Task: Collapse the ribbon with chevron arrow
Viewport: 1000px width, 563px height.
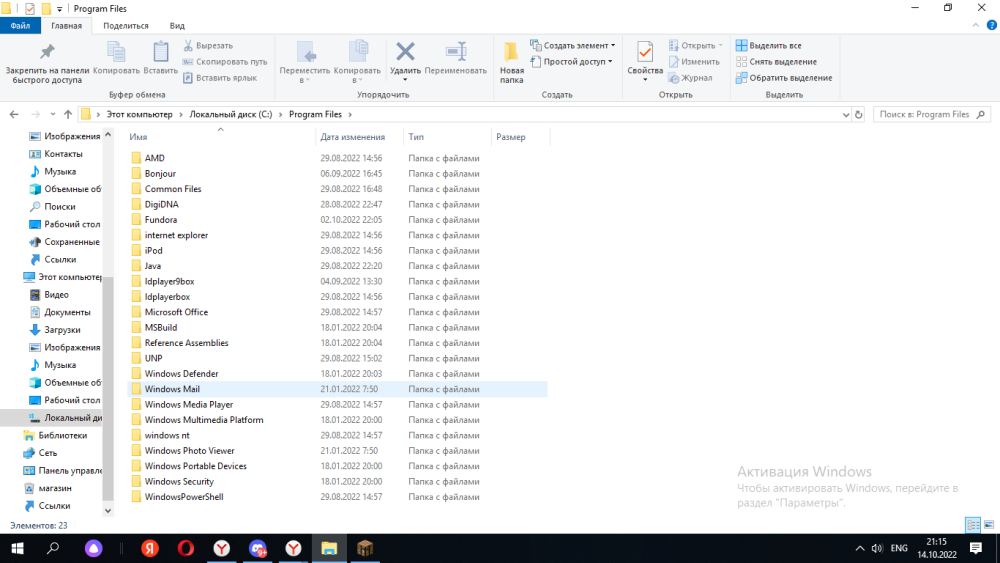Action: (x=975, y=26)
